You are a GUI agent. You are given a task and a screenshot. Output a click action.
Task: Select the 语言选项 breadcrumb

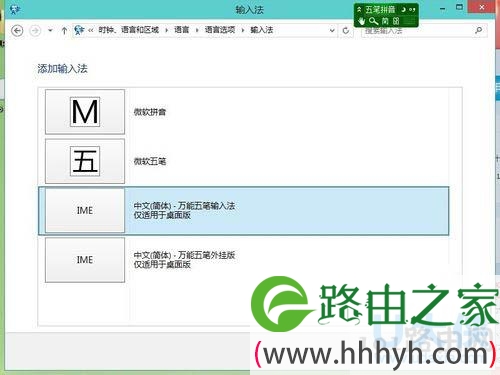pos(220,30)
